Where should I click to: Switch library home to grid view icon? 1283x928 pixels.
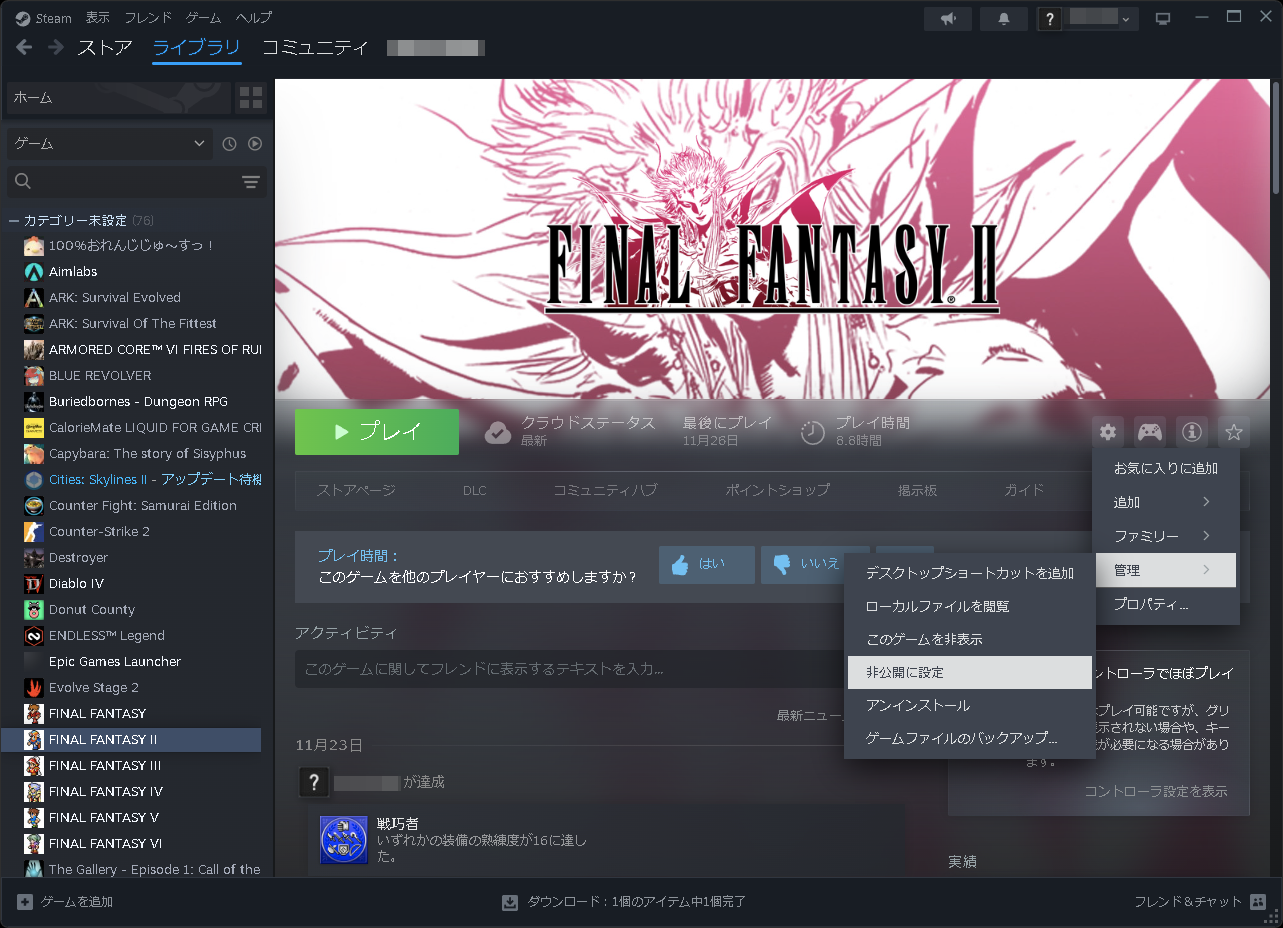click(x=251, y=98)
